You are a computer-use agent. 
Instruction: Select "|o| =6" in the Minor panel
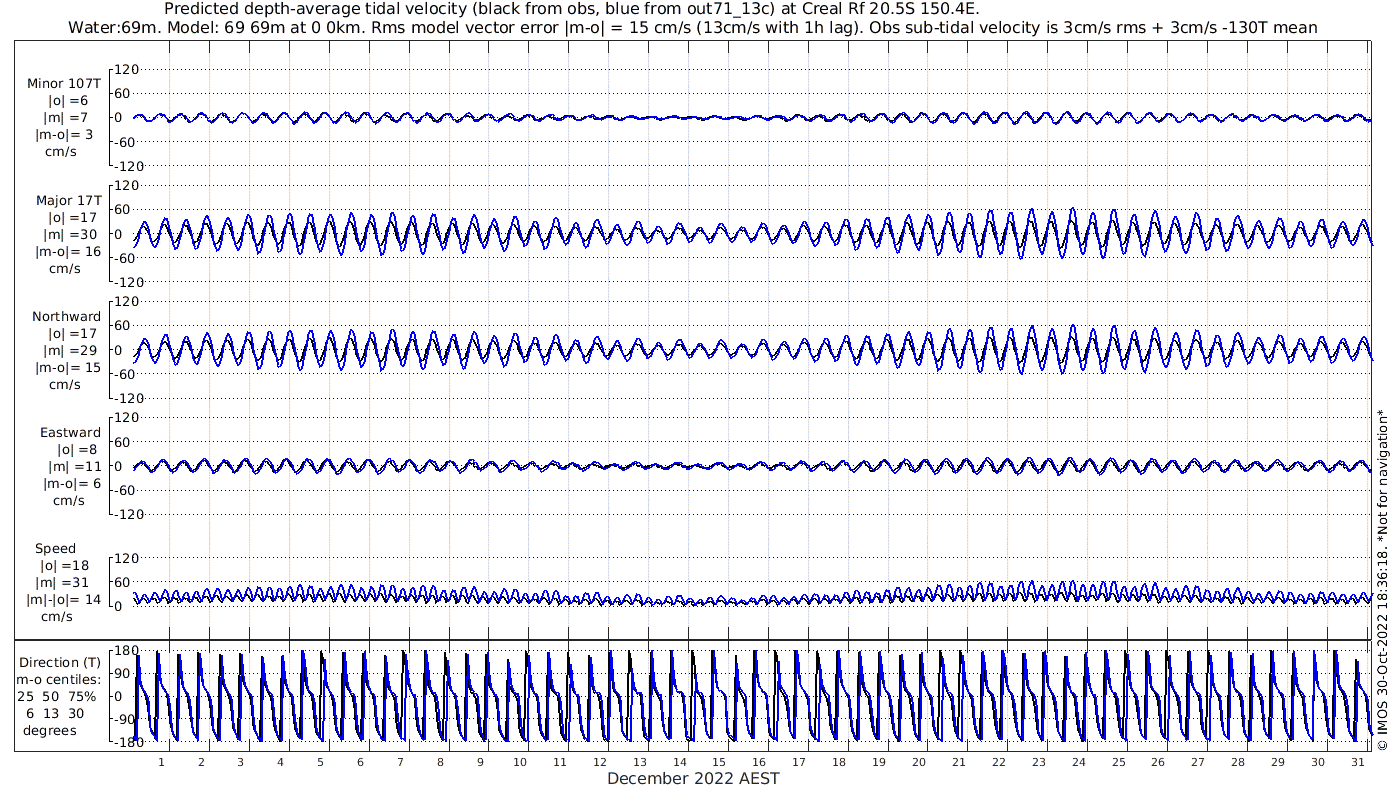[x=69, y=101]
